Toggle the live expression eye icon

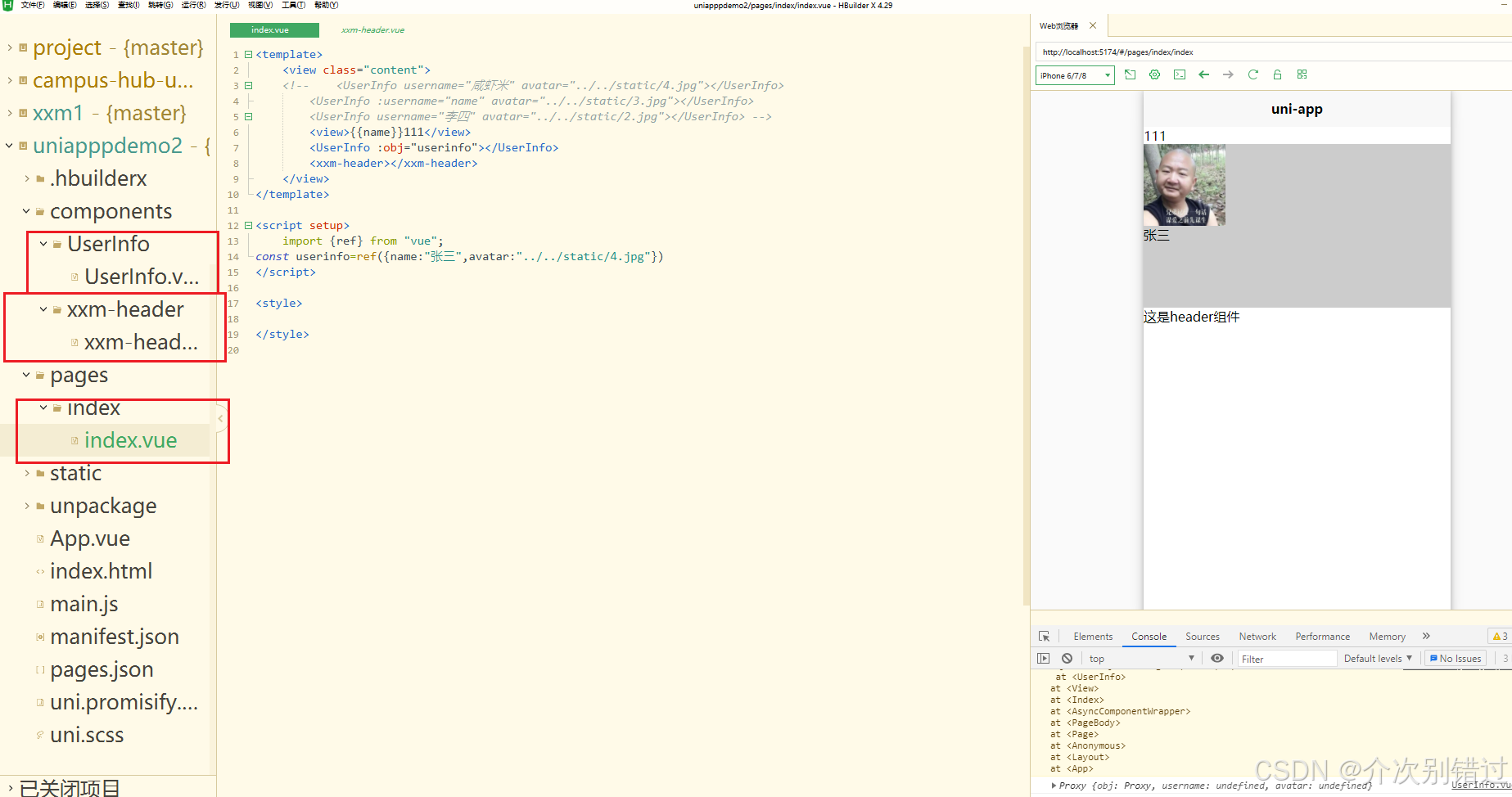click(x=1217, y=658)
